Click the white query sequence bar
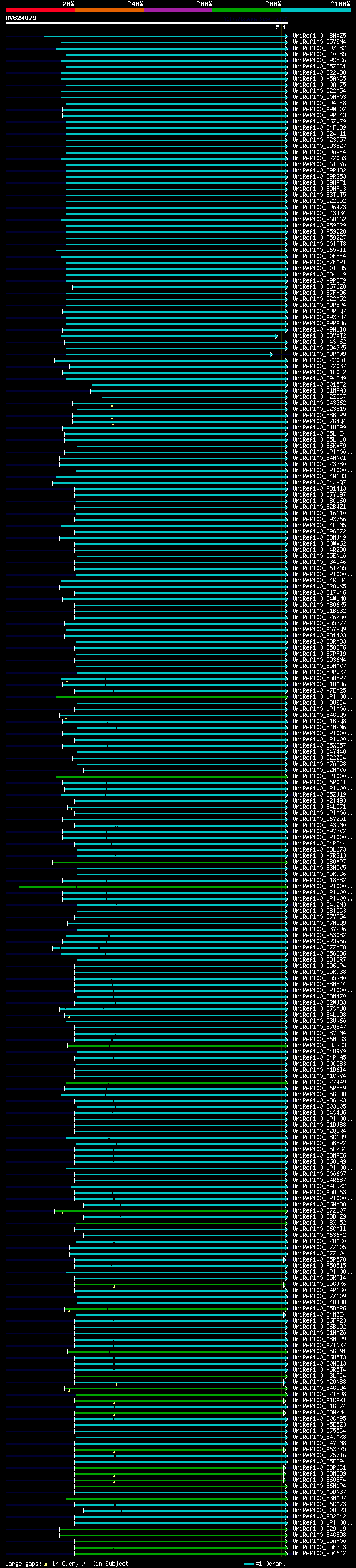The image size is (356, 1568). 146,22
